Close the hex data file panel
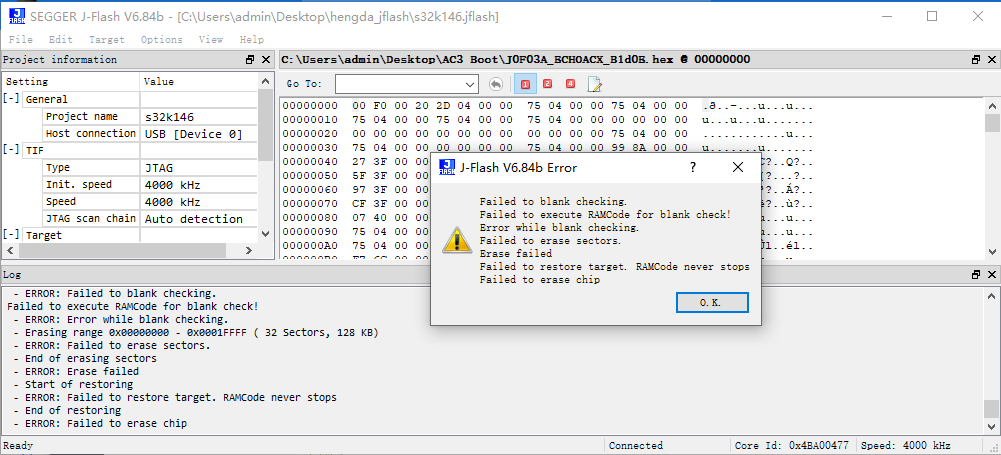 (x=992, y=59)
